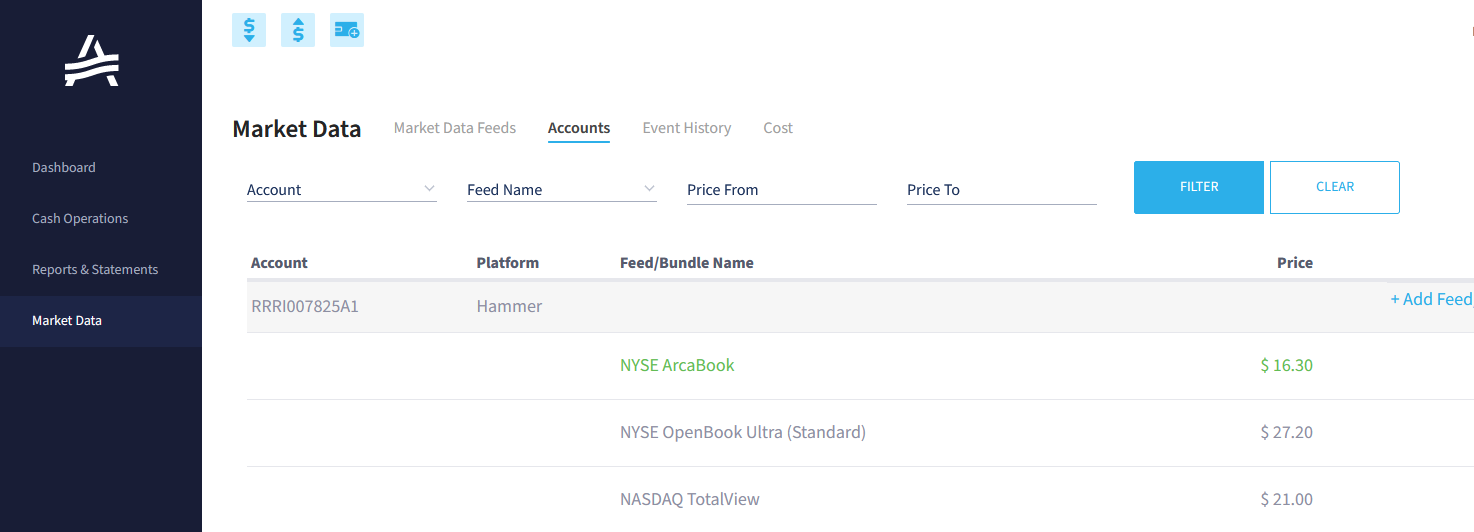The image size is (1474, 532).
Task: Select the NYSE ArcaBook feed
Action: (x=677, y=365)
